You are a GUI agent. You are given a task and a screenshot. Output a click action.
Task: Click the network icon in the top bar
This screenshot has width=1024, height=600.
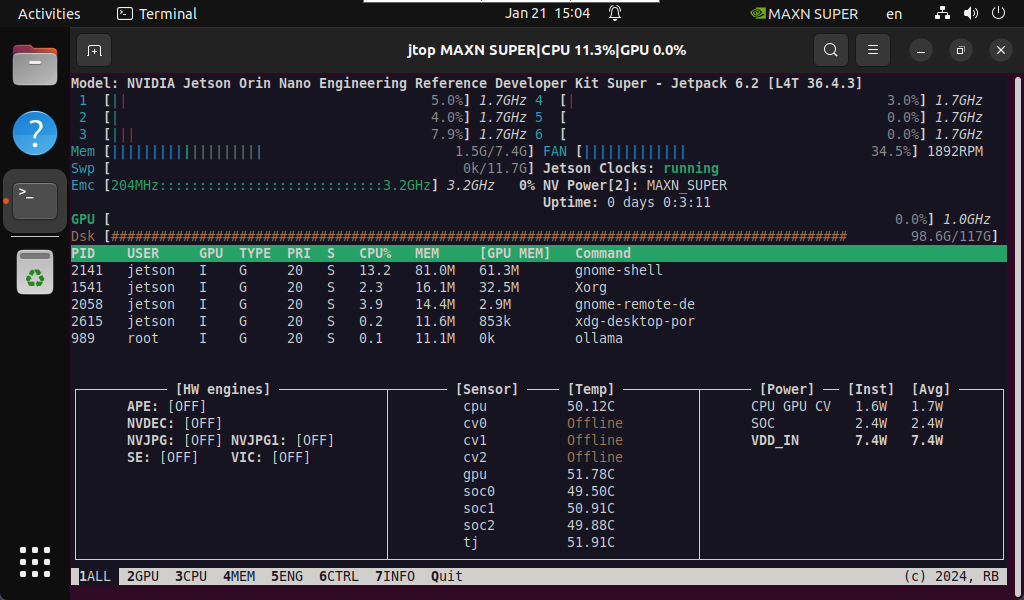point(941,13)
